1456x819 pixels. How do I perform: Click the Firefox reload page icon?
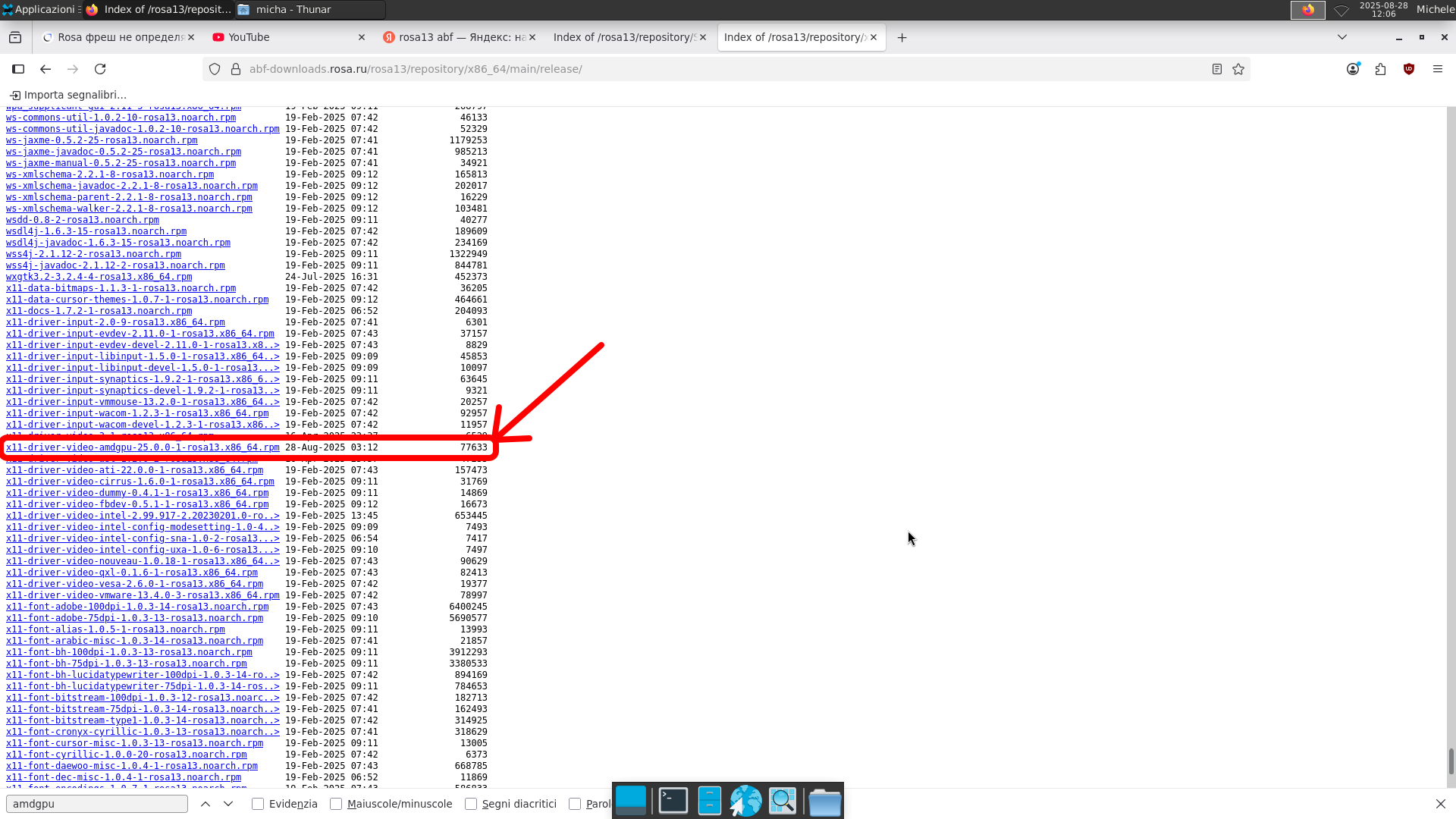pos(100,69)
